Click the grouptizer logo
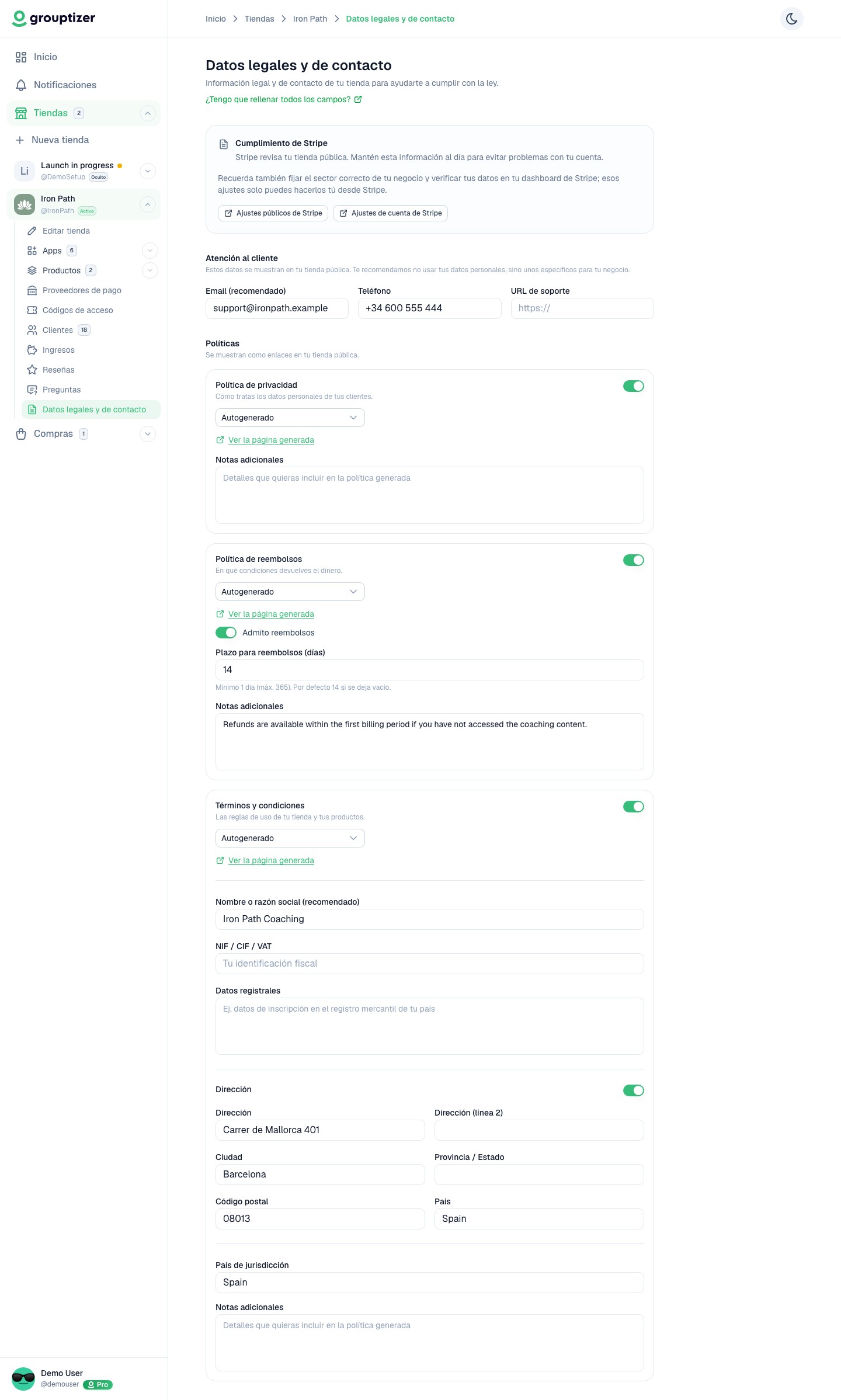The height and width of the screenshot is (1400, 841). click(x=54, y=19)
